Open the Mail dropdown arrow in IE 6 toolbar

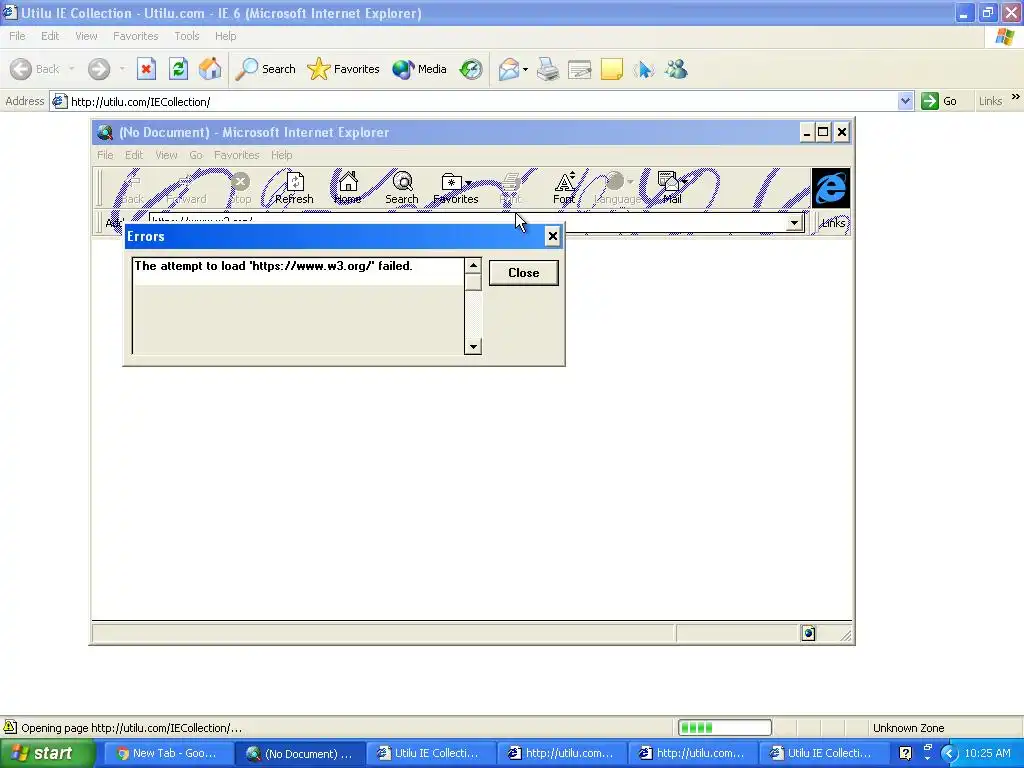[525, 69]
